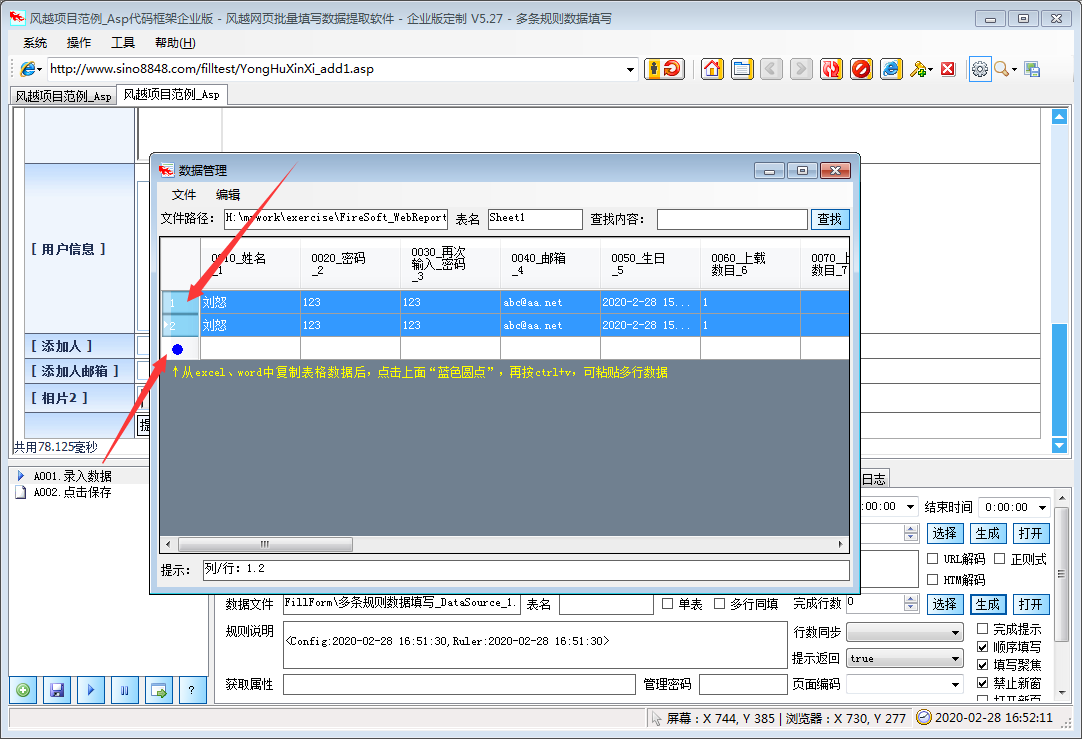Screen dimensions: 1082x739
Task: Click the IE icon left of URL bar
Action: coord(28,69)
